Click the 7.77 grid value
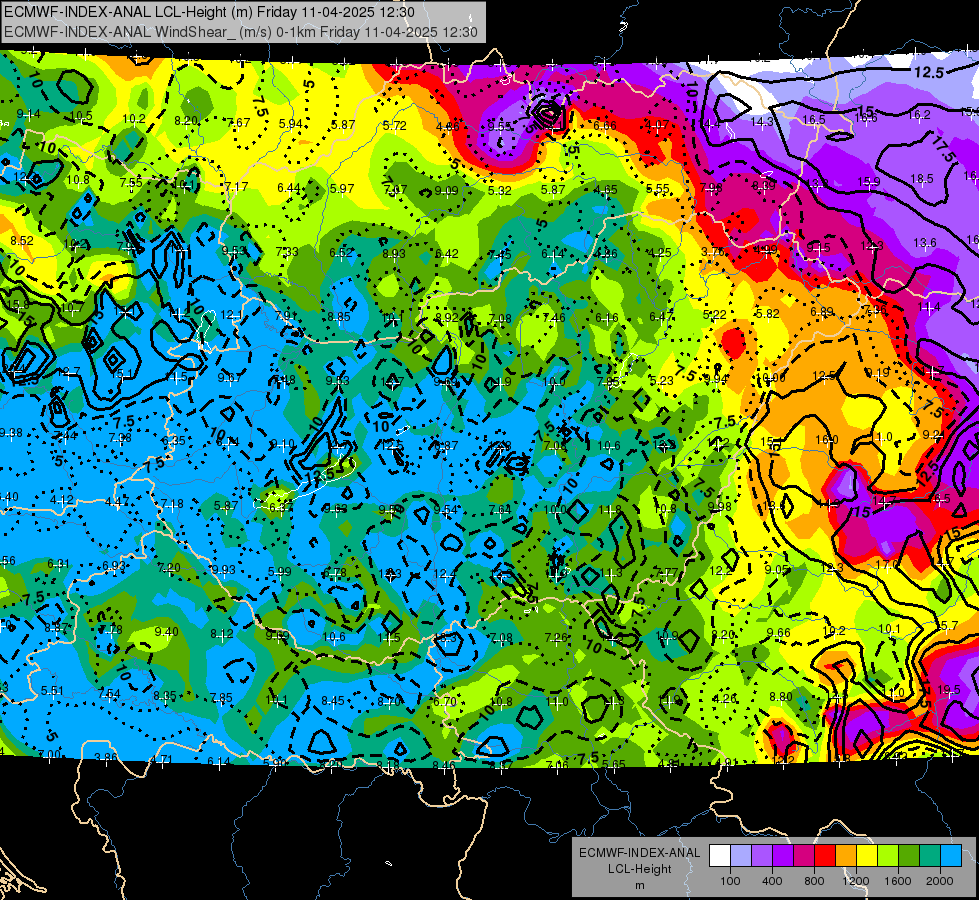This screenshot has width=979, height=900. point(666,572)
